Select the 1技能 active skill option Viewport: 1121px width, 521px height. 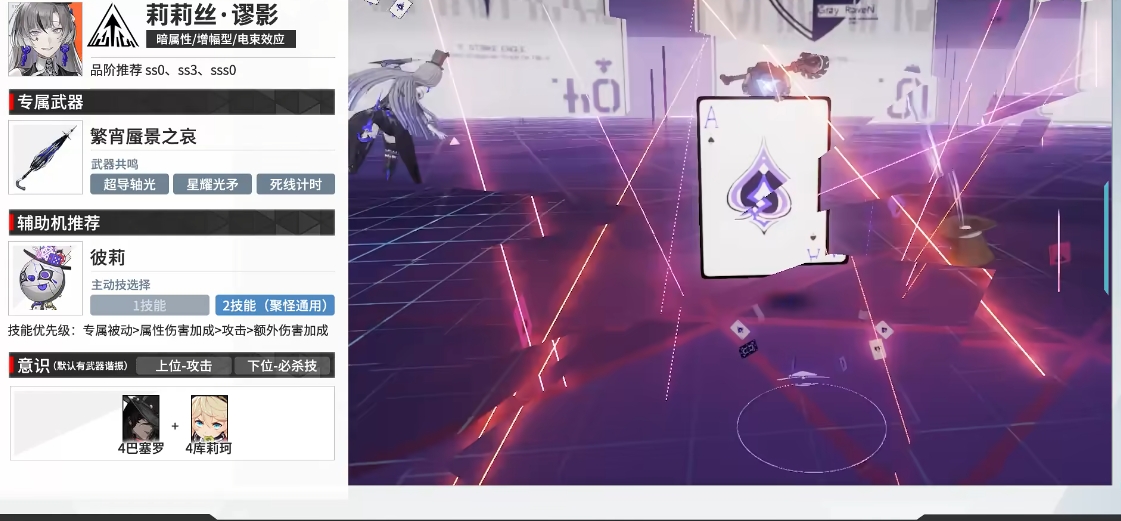[149, 305]
